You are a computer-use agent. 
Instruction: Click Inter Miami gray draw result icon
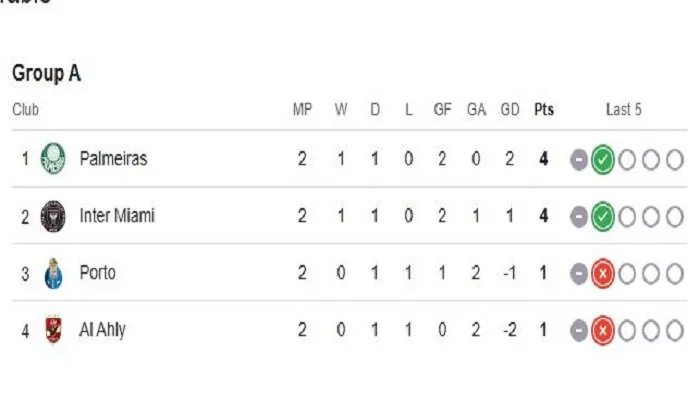click(579, 217)
